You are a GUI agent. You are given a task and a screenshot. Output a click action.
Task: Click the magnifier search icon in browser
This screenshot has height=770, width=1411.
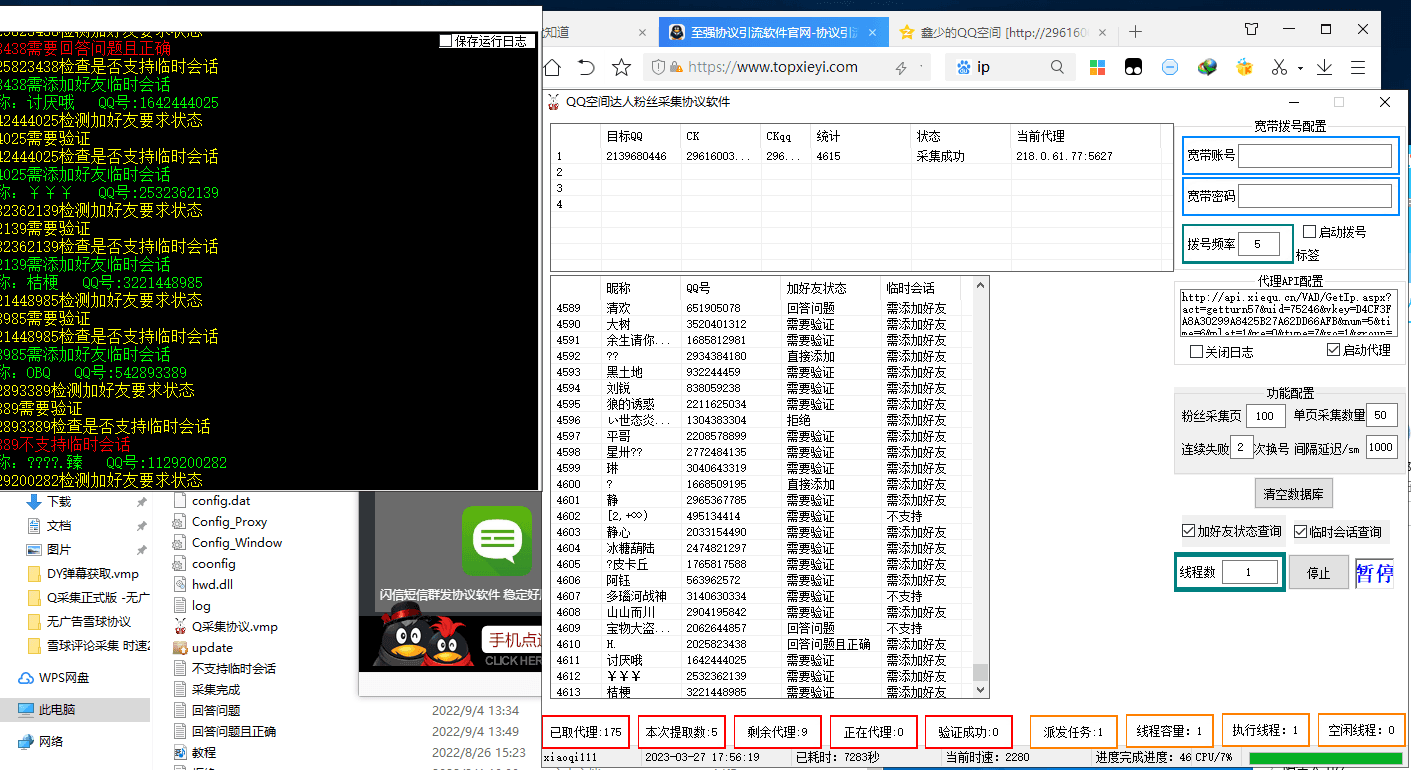click(x=1058, y=68)
